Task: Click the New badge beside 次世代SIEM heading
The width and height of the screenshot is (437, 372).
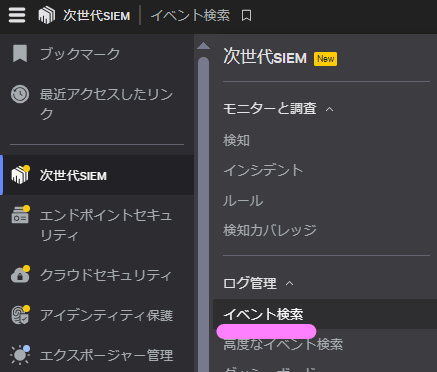Action: coord(325,59)
